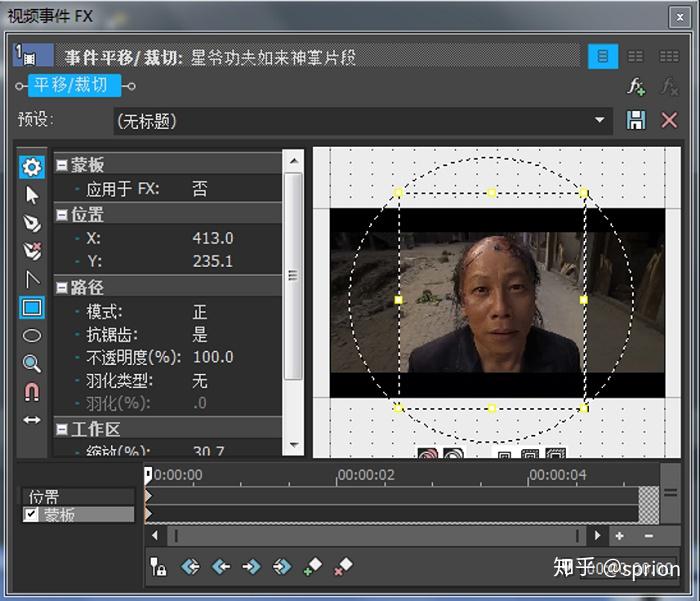Screen dimensions: 700x601
Task: Collapse the 工作区 property group
Action: click(x=62, y=430)
